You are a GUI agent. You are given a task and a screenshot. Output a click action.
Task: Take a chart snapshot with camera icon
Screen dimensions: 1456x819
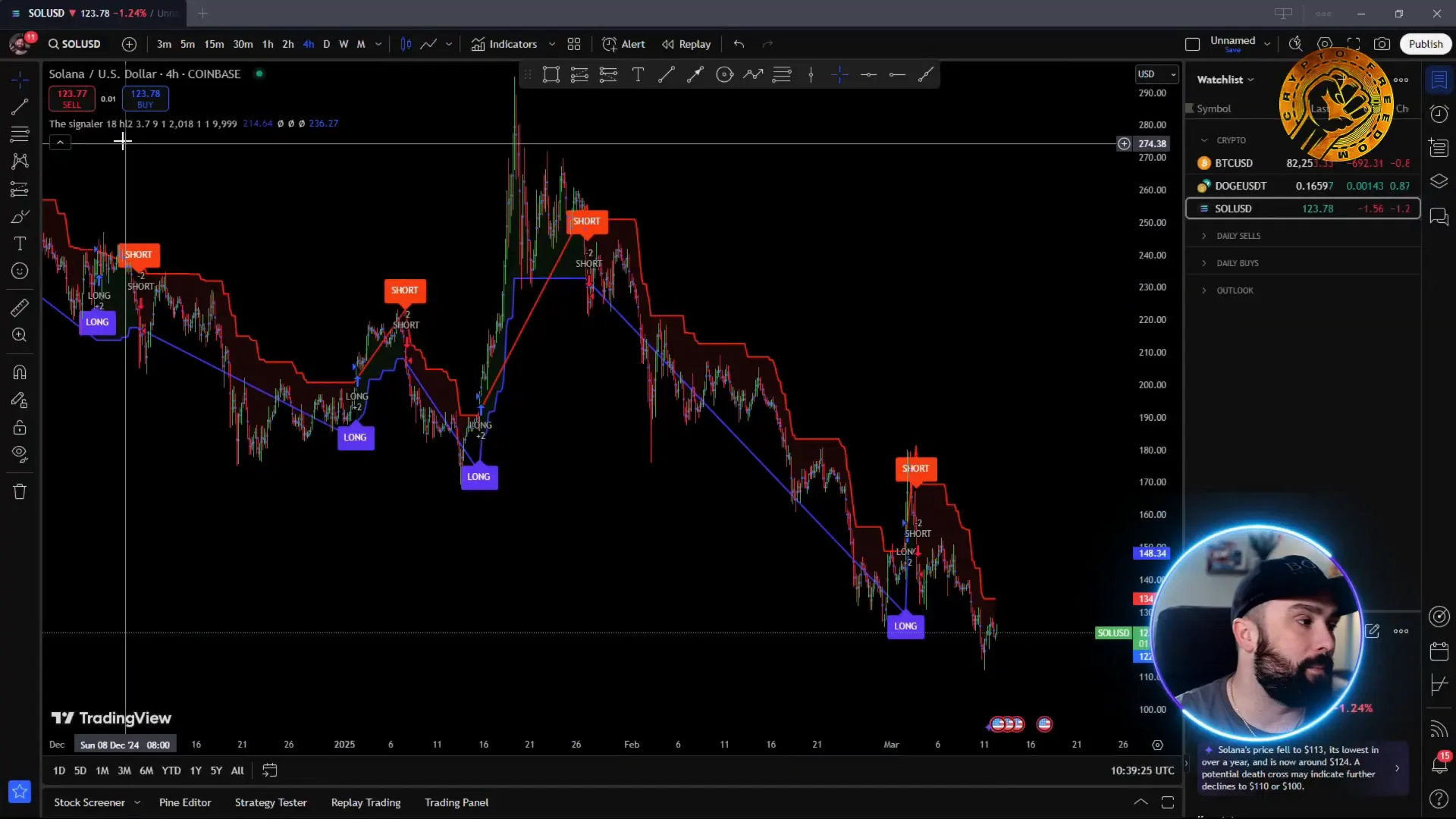click(1382, 44)
